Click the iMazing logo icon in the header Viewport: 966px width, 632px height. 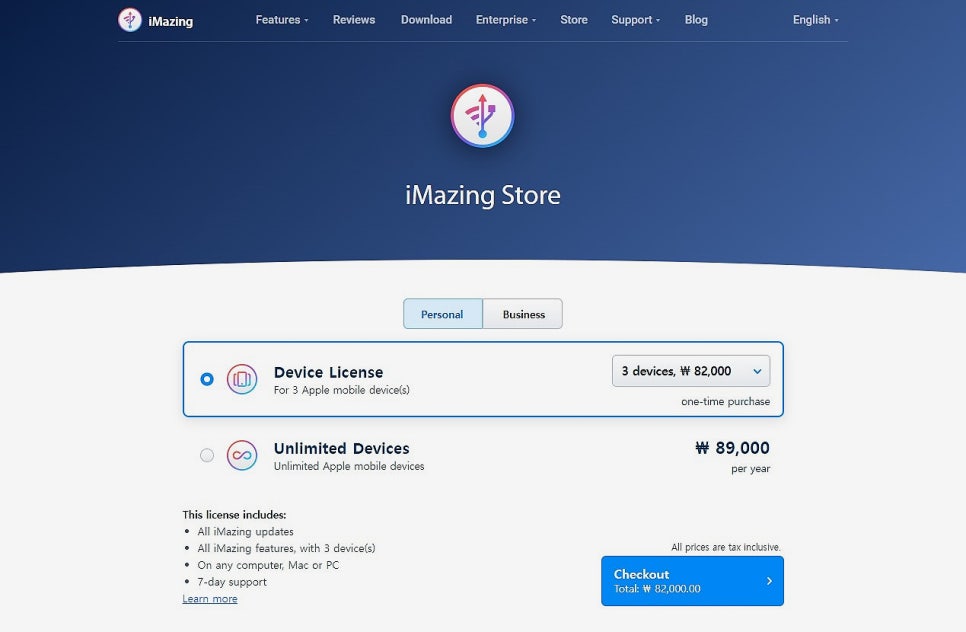[129, 20]
